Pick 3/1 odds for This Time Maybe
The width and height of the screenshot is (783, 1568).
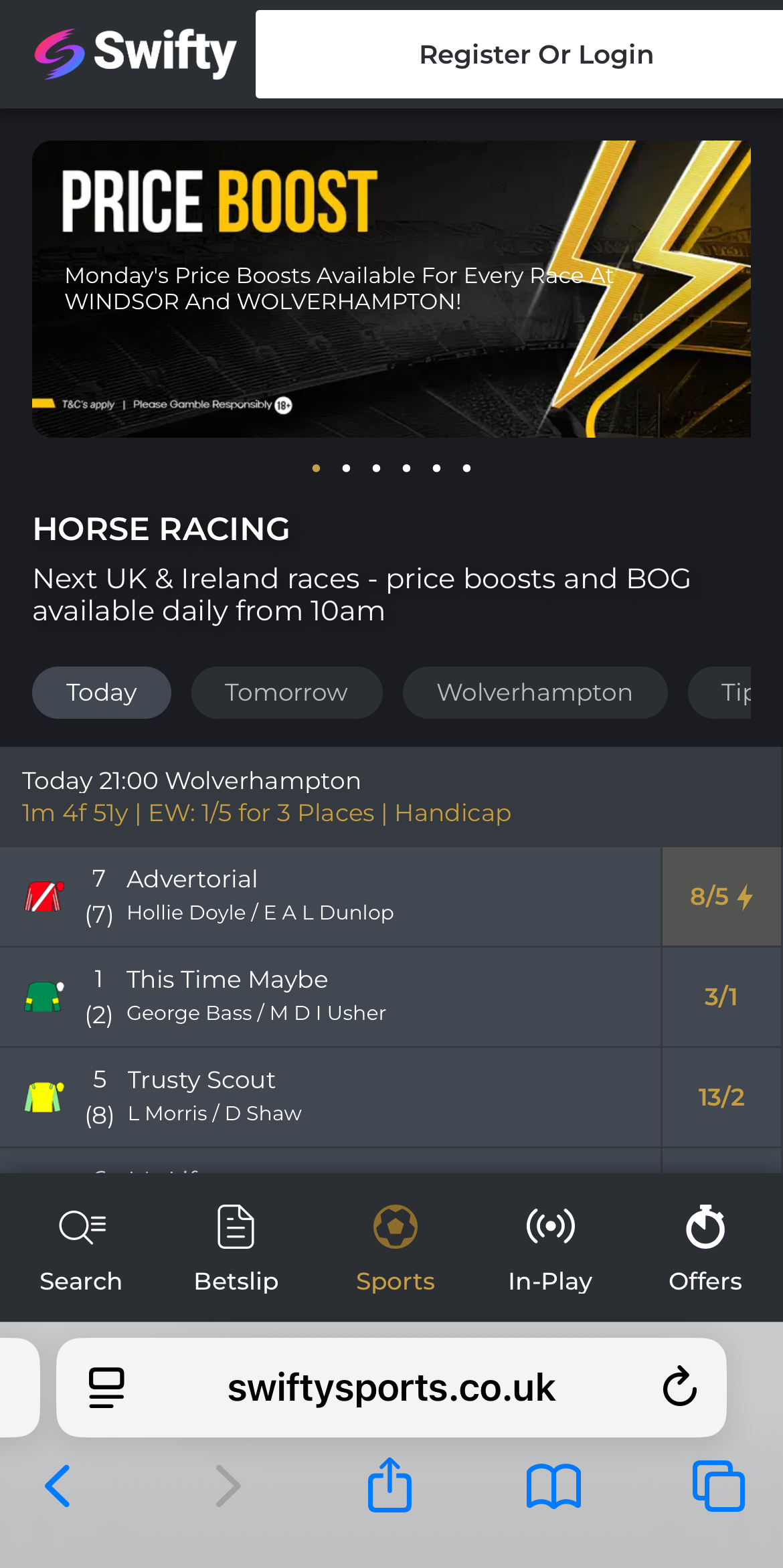pyautogui.click(x=721, y=997)
